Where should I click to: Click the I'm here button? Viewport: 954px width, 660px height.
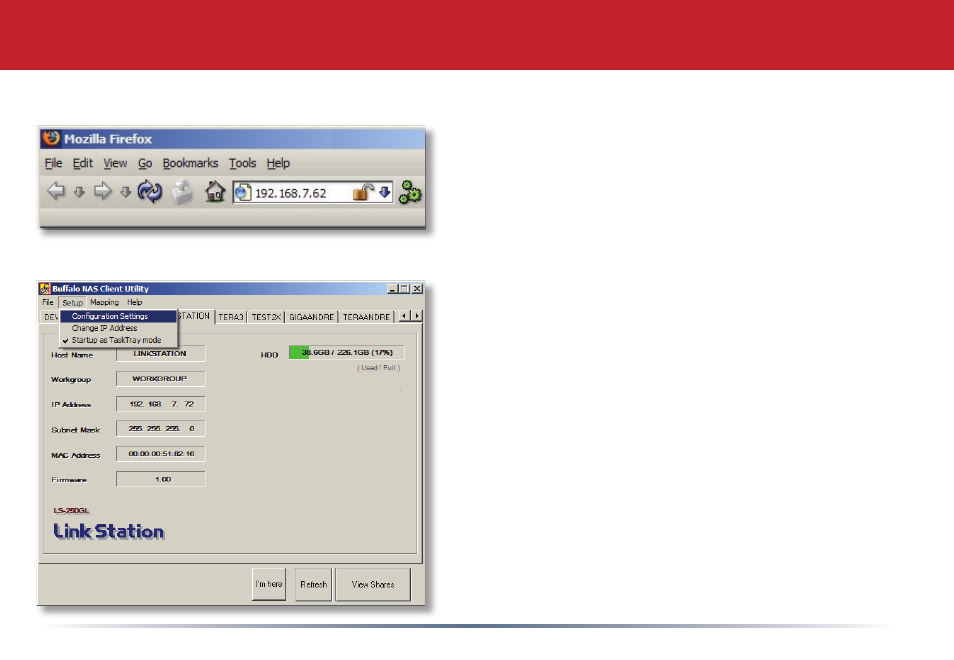pos(269,585)
